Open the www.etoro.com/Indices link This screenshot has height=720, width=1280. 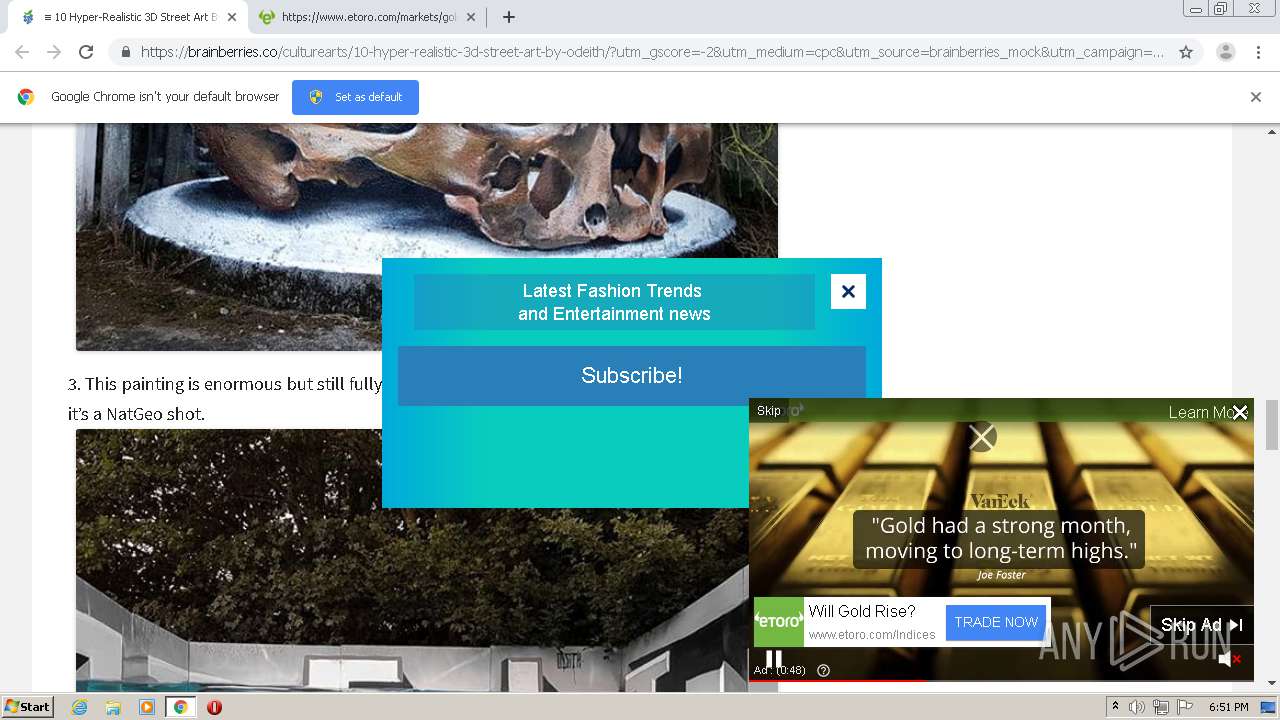coord(871,635)
